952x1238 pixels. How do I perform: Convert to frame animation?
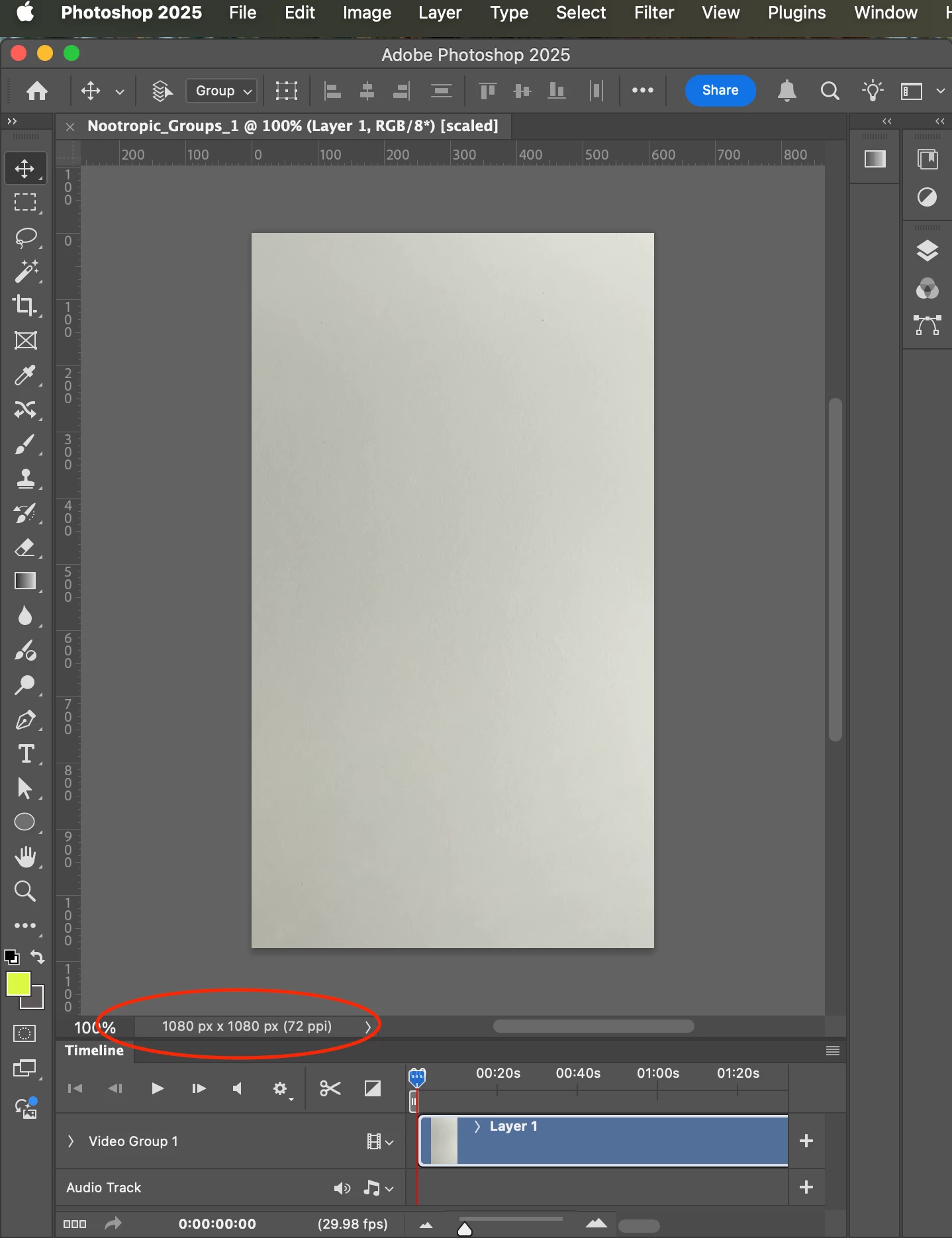tap(74, 1224)
